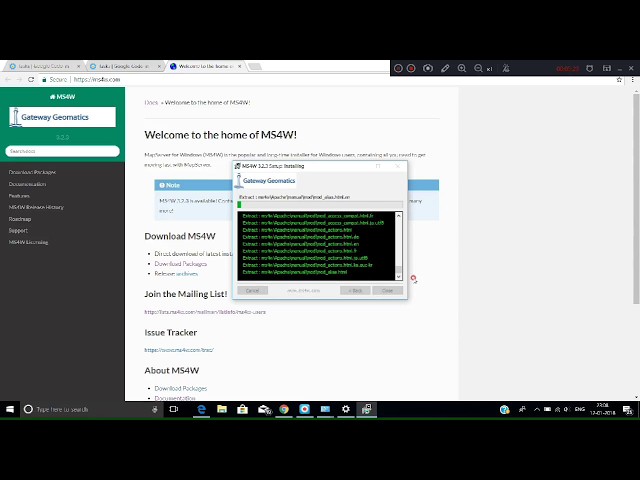Click the browser page's vertical scrollbar

pos(636,198)
